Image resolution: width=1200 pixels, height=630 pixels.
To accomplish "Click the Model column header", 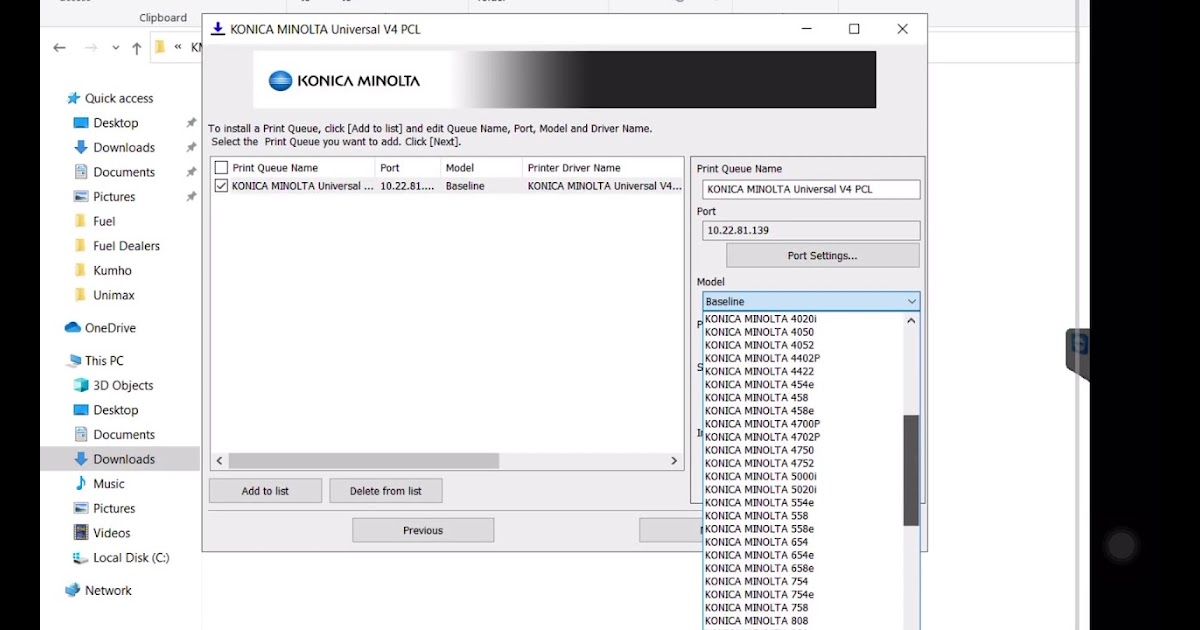I will [x=460, y=168].
